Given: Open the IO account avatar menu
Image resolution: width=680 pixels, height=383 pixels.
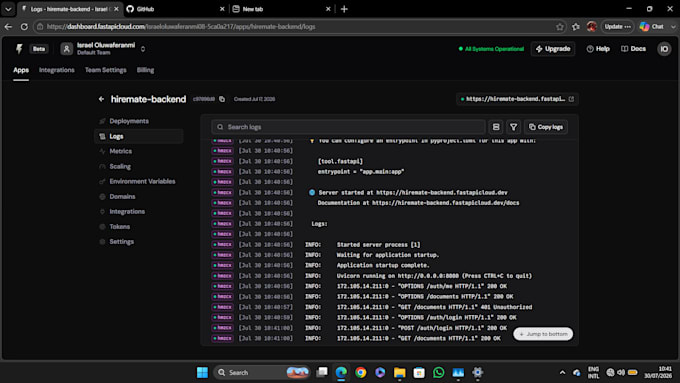Looking at the screenshot, I should coord(664,49).
